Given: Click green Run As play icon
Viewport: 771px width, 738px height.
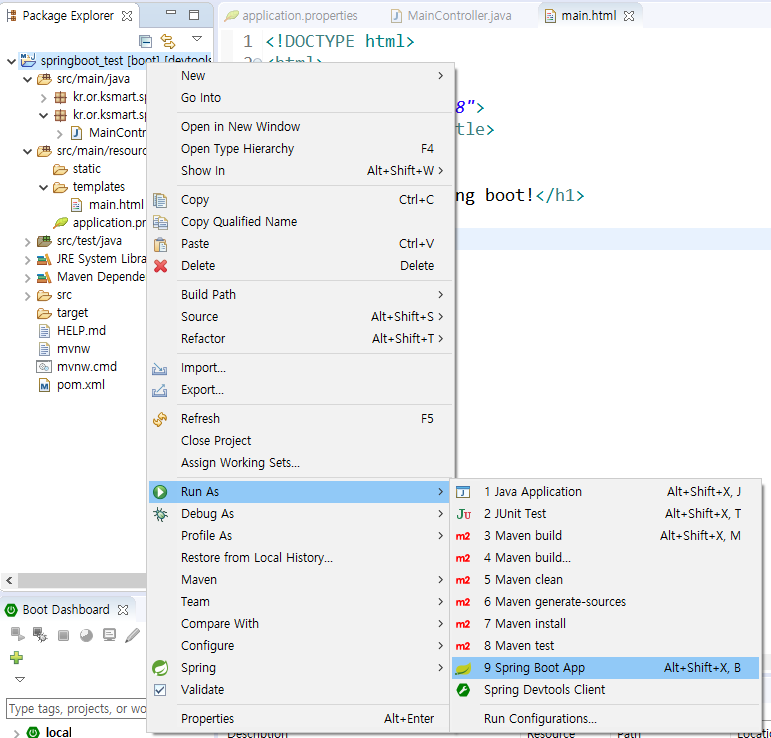Looking at the screenshot, I should [x=160, y=492].
